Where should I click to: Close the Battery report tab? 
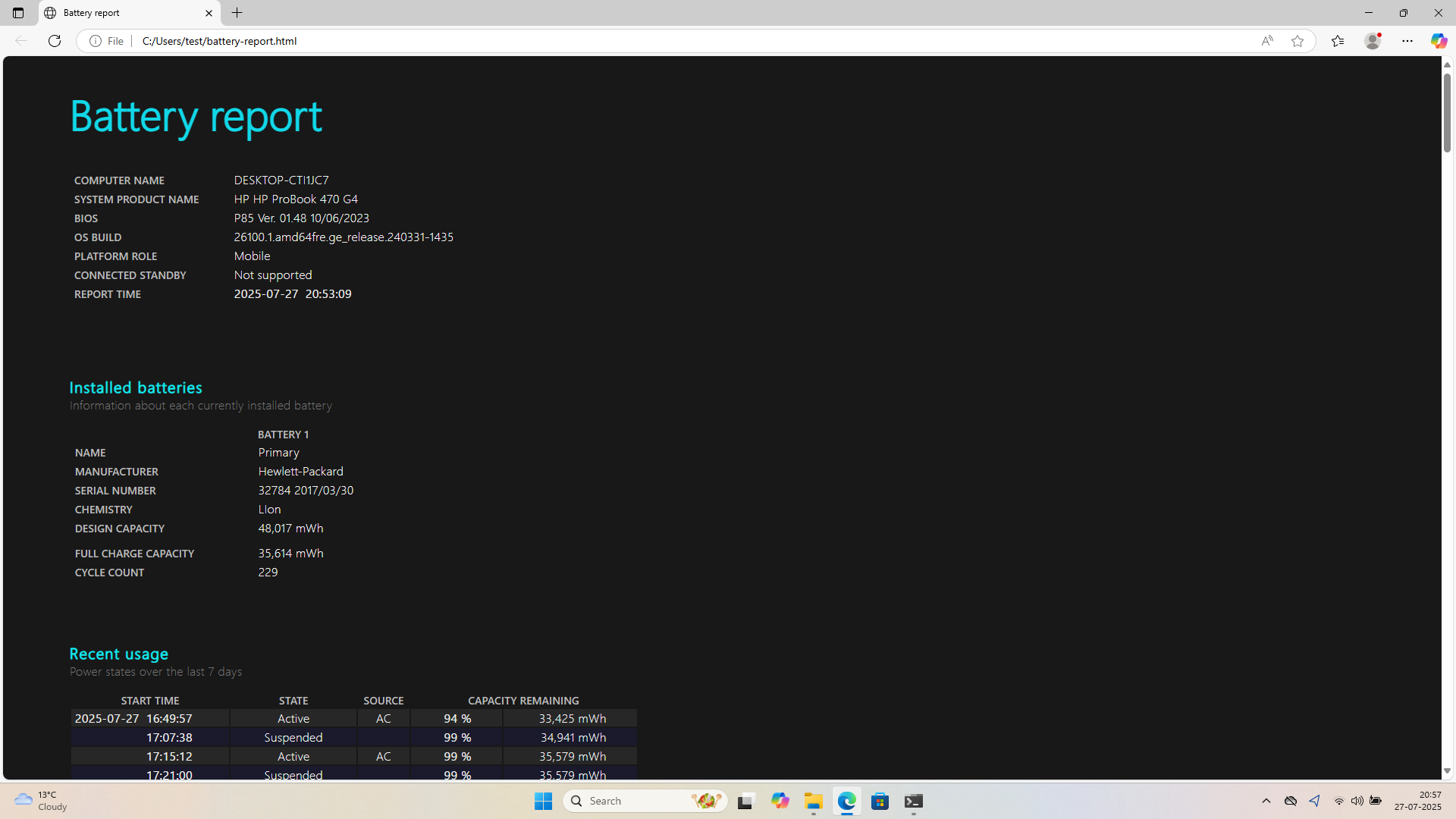click(209, 13)
